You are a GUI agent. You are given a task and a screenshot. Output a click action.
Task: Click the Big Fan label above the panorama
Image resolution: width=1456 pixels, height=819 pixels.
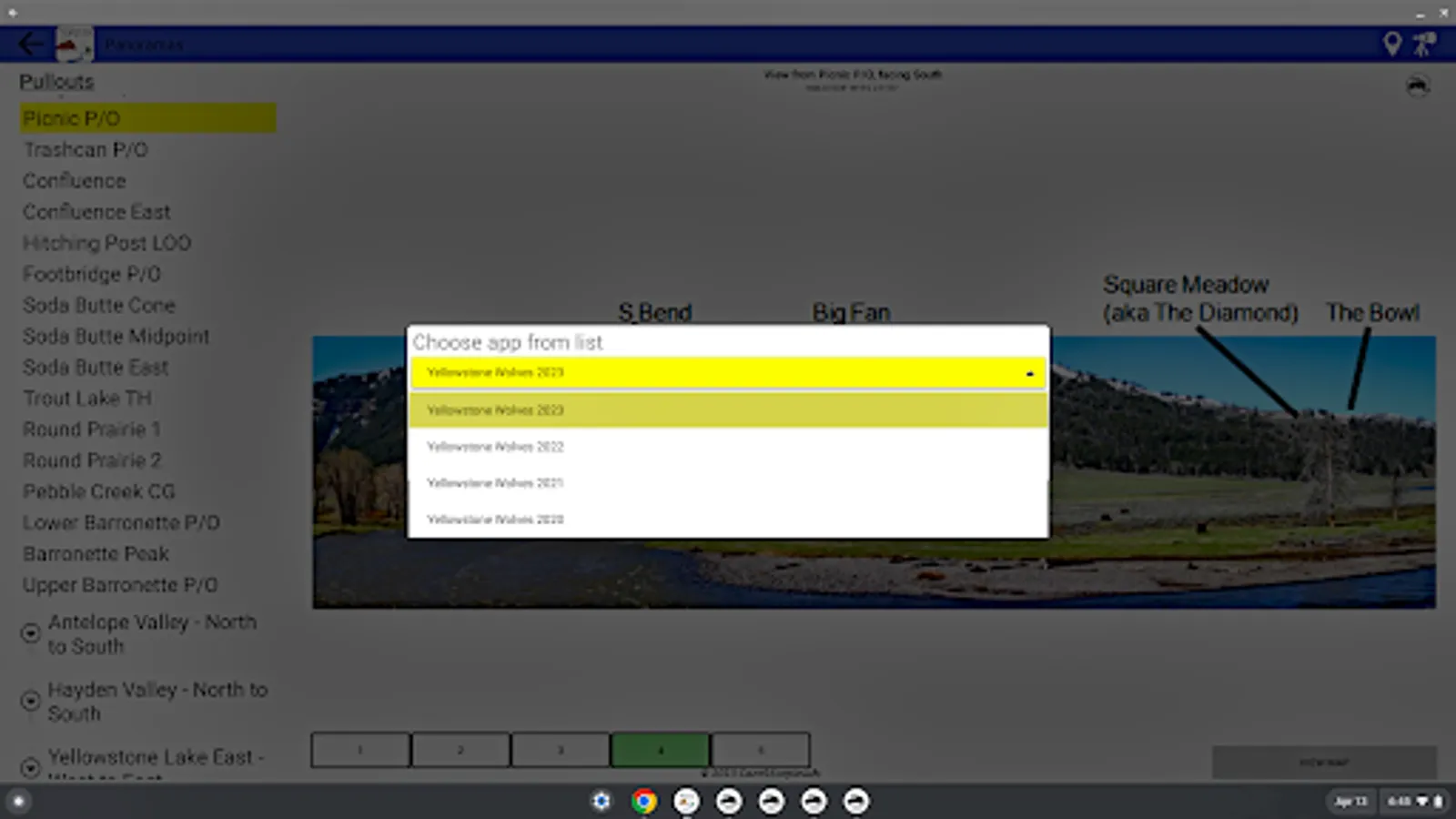(851, 313)
